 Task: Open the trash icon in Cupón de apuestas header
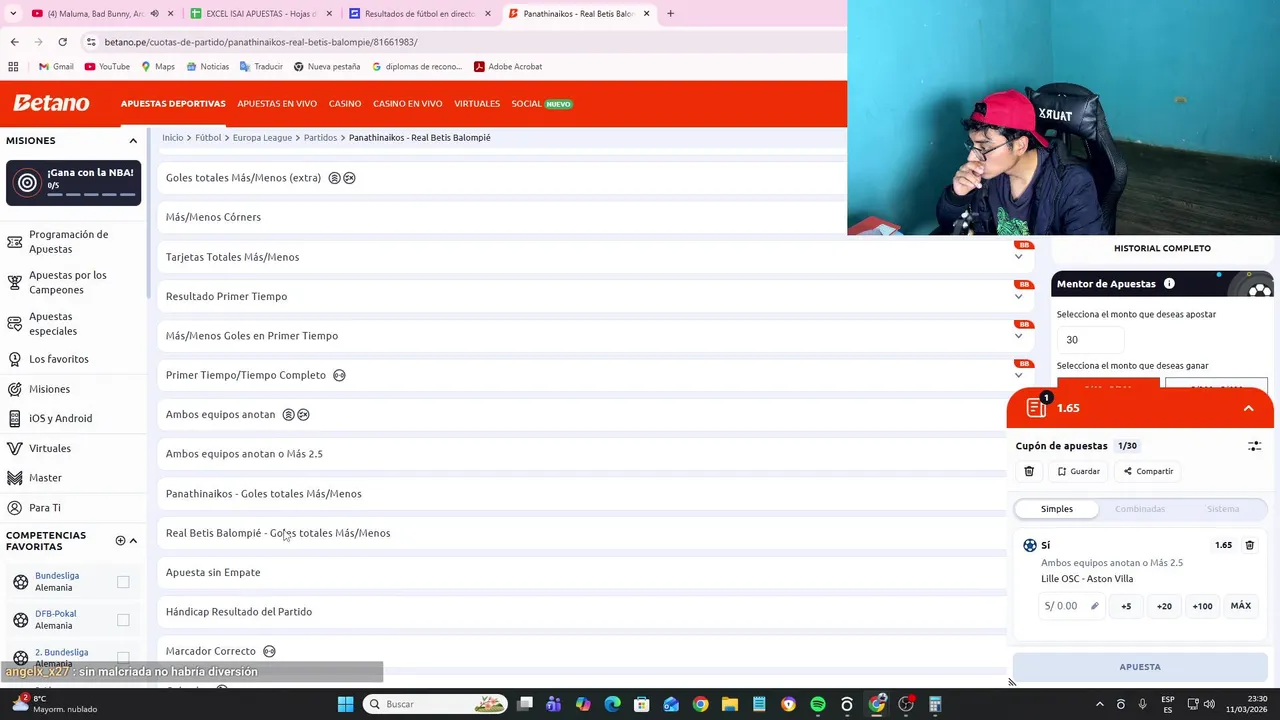coord(1029,471)
